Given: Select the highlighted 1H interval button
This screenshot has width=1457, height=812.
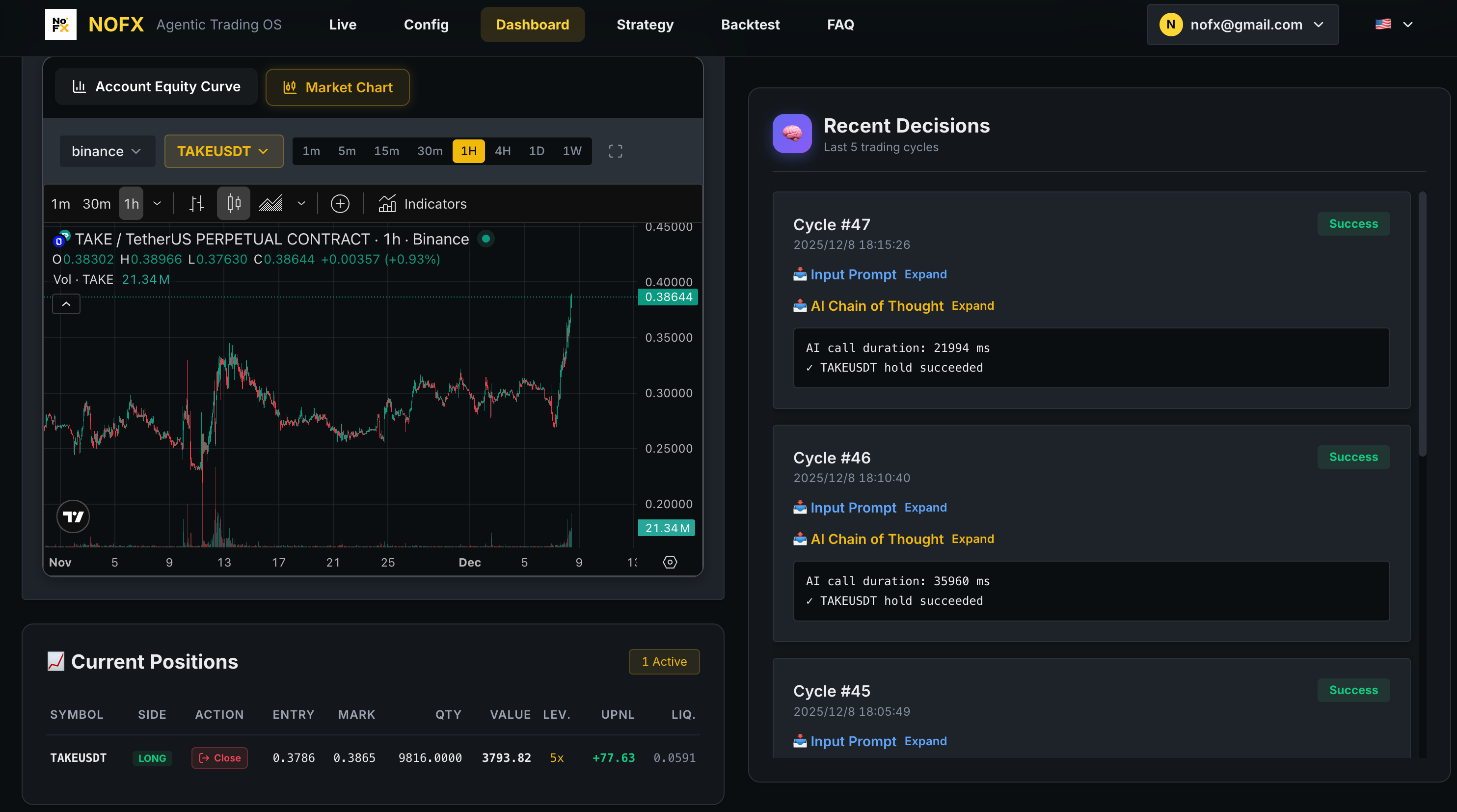Looking at the screenshot, I should 468,151.
